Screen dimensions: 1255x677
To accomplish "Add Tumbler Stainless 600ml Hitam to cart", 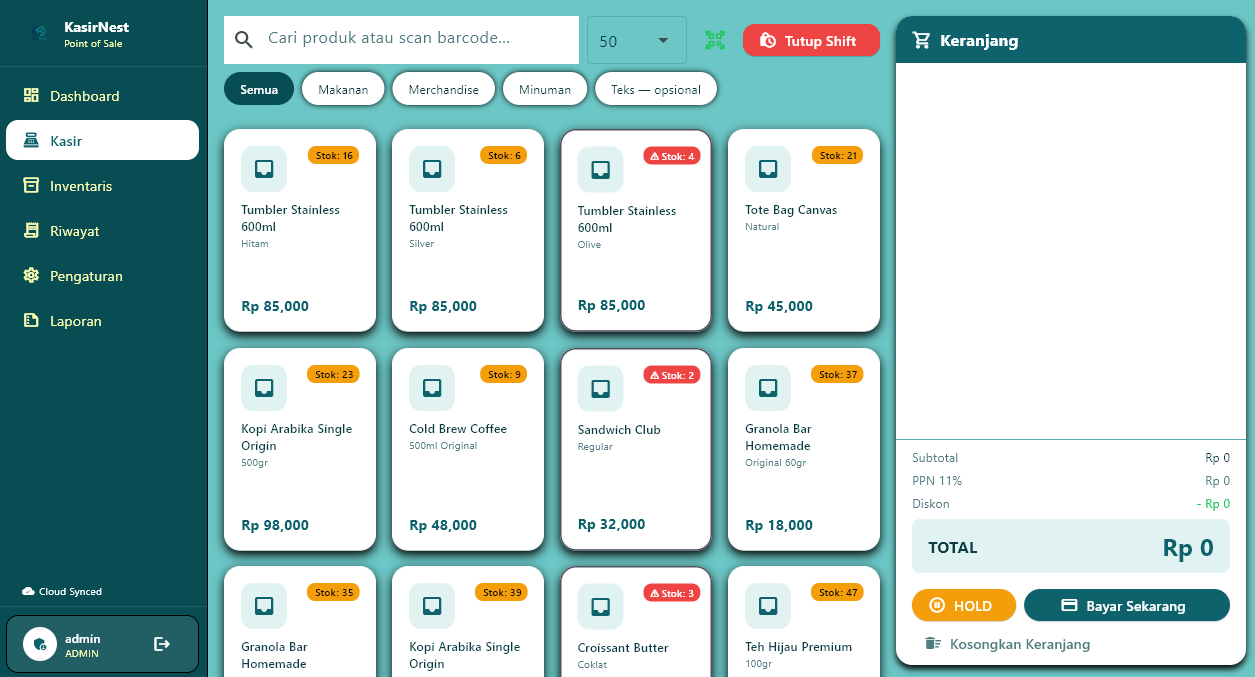I will click(300, 230).
